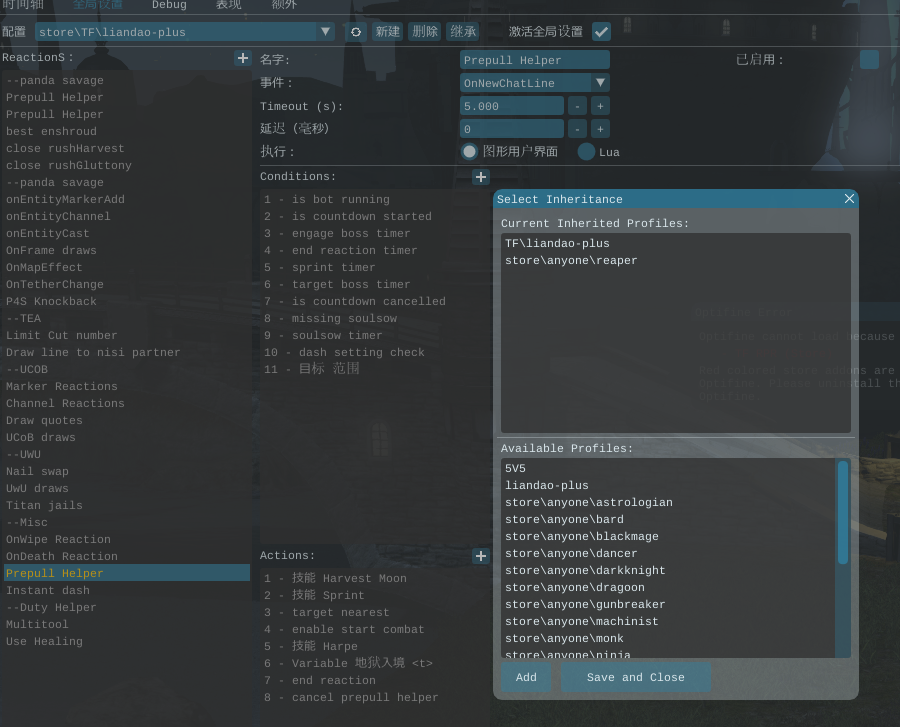Open the 配置 profile dropdown
900x727 pixels.
(325, 32)
